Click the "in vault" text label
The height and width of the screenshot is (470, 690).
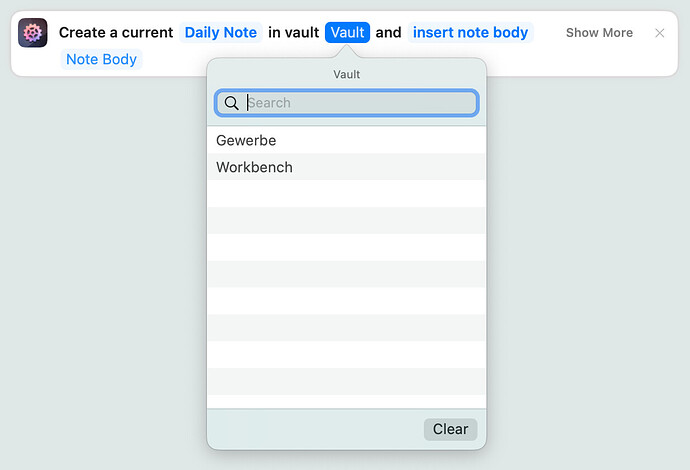(x=293, y=33)
